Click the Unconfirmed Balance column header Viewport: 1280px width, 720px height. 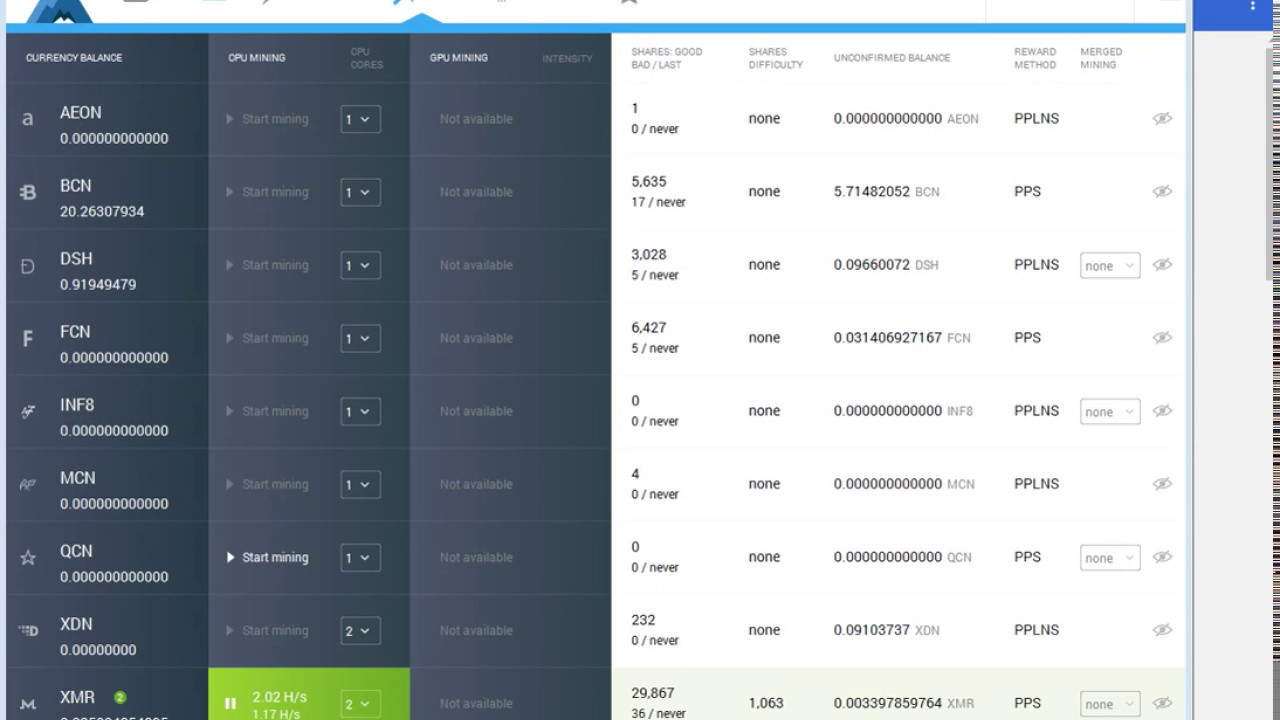click(892, 58)
